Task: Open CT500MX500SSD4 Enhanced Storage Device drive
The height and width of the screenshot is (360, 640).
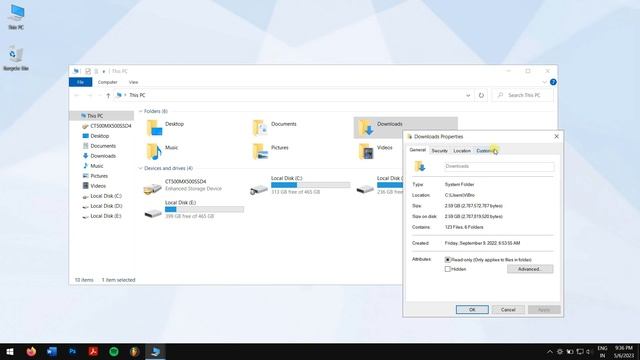Action: click(x=153, y=189)
